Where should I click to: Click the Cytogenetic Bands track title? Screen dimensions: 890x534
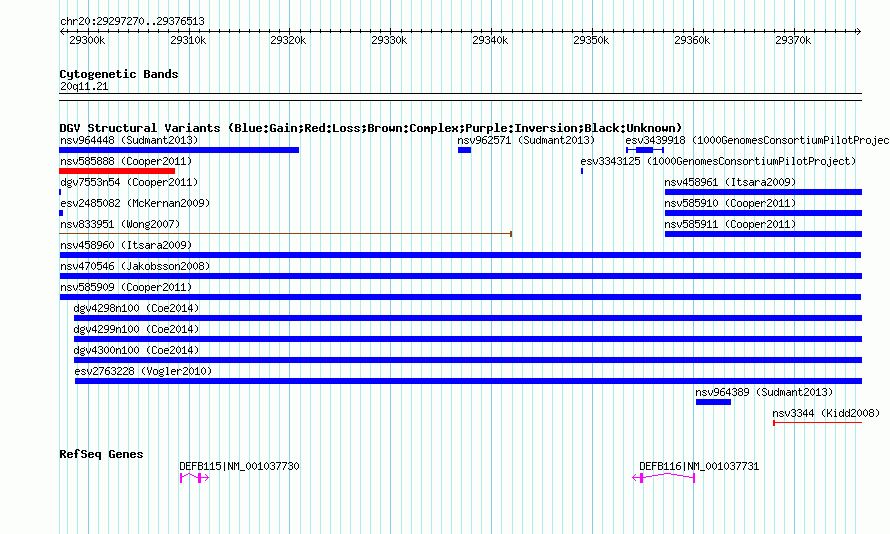point(119,74)
